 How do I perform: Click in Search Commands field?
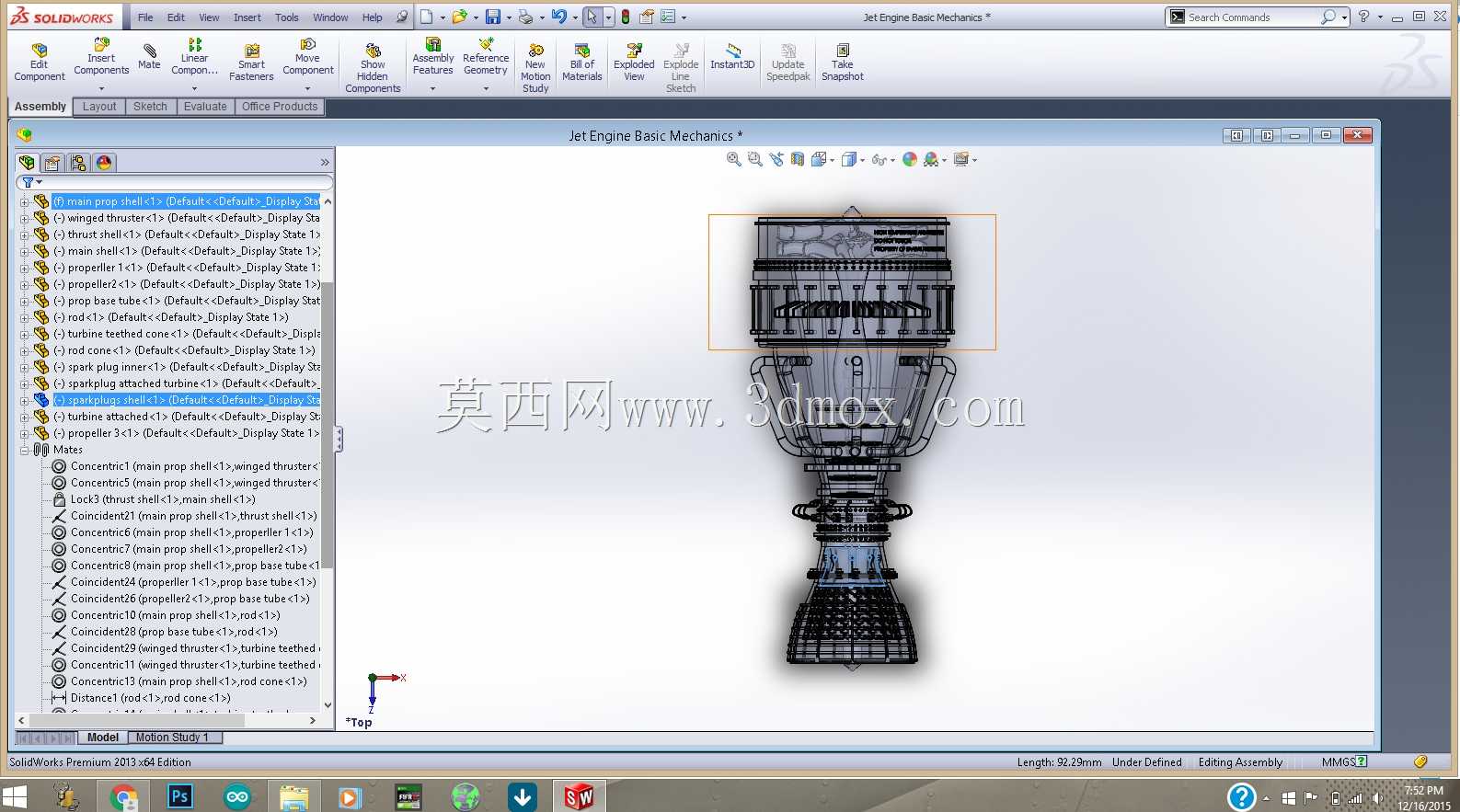click(1251, 17)
